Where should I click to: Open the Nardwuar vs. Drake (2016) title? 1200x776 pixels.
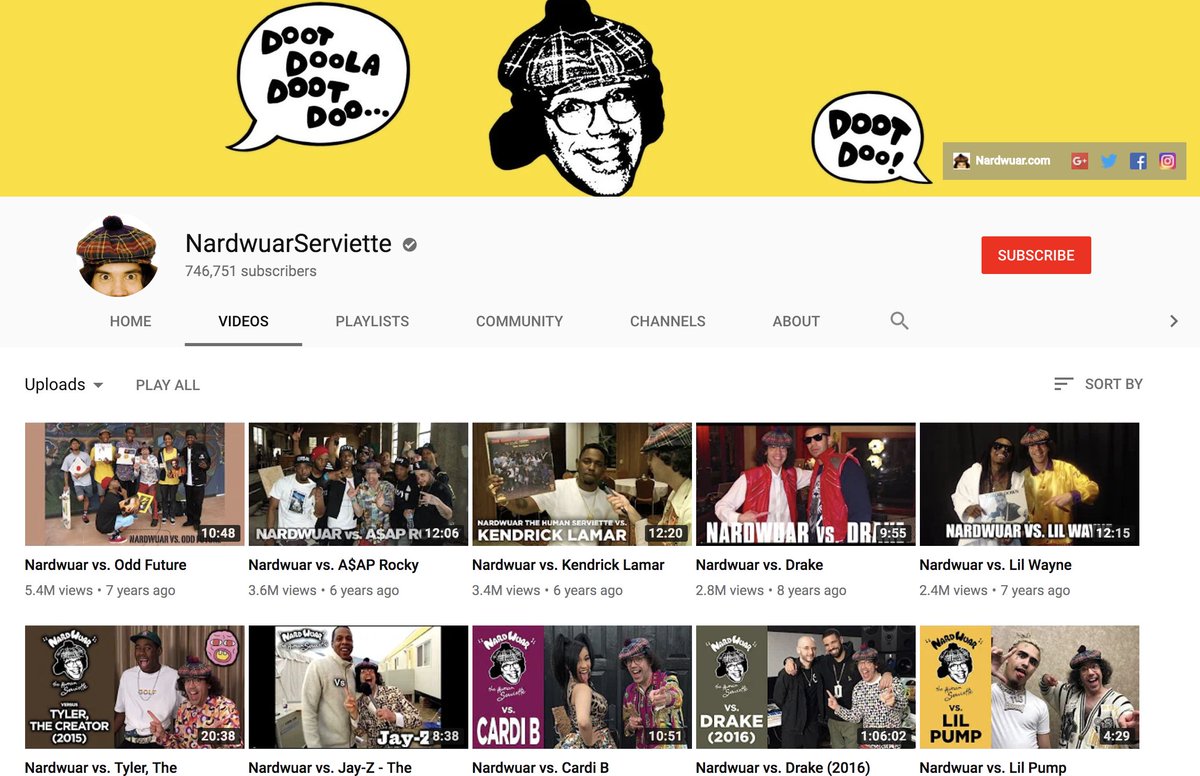pos(783,768)
